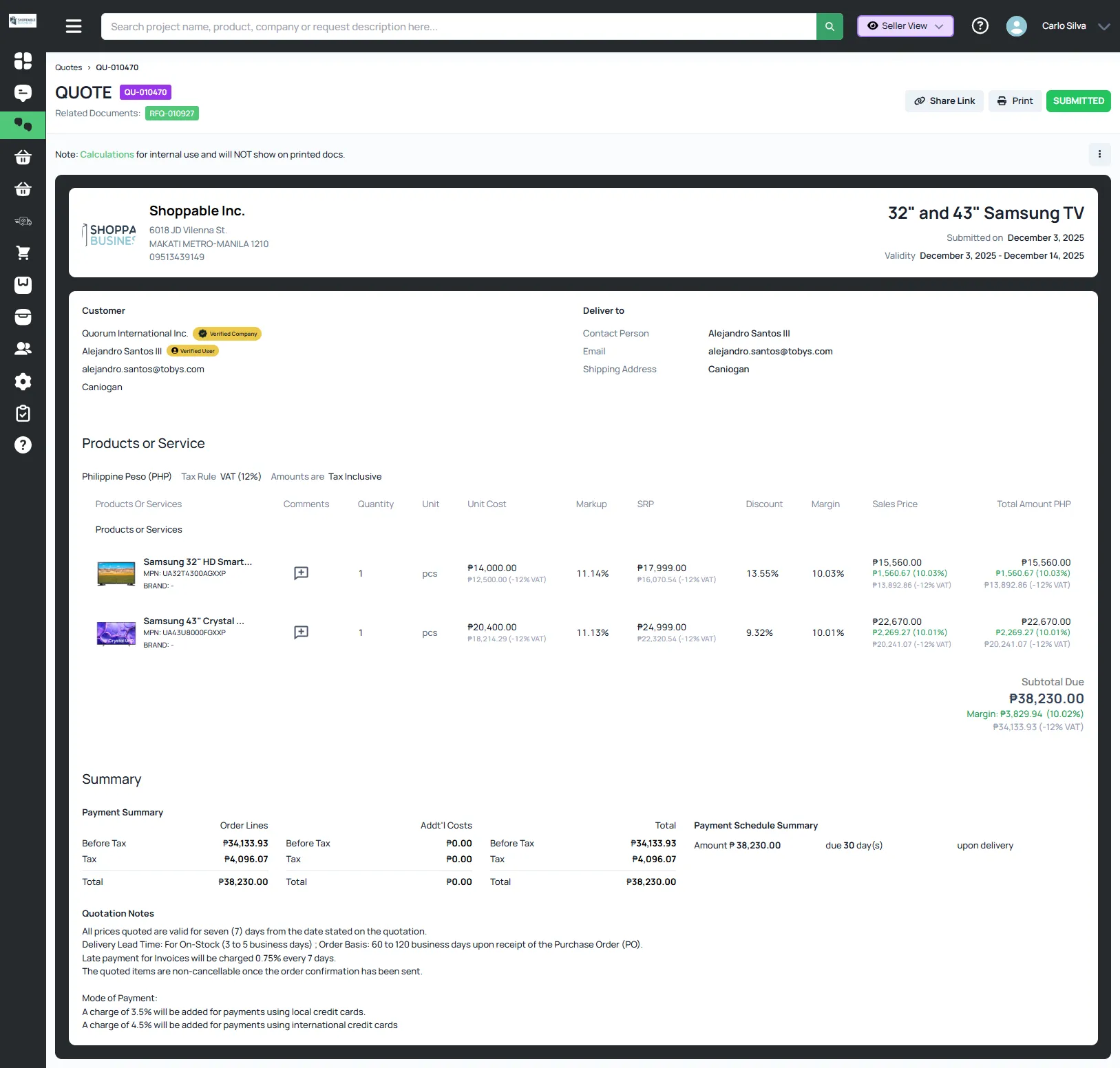This screenshot has width=1120, height=1068.
Task: Open the hamburger navigation menu
Action: tap(74, 26)
